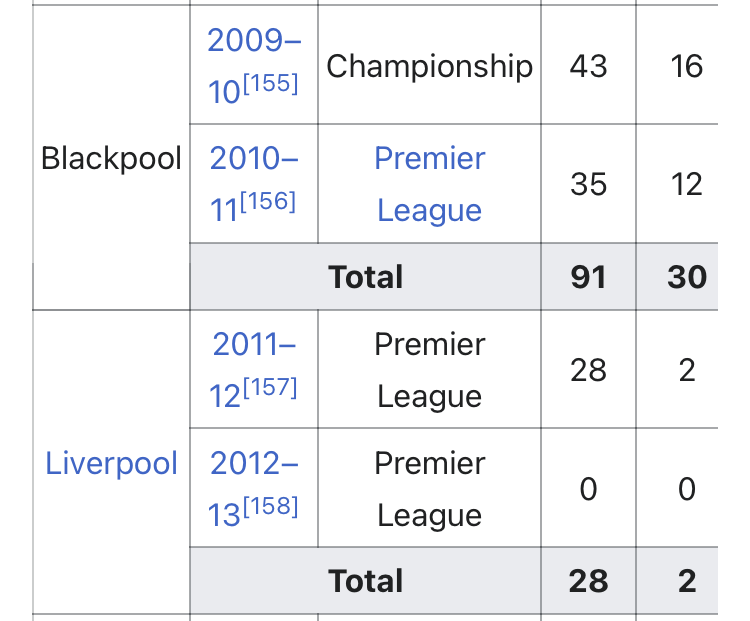Viewport: 750px width, 621px height.
Task: Open citation reference 157
Action: (x=270, y=388)
